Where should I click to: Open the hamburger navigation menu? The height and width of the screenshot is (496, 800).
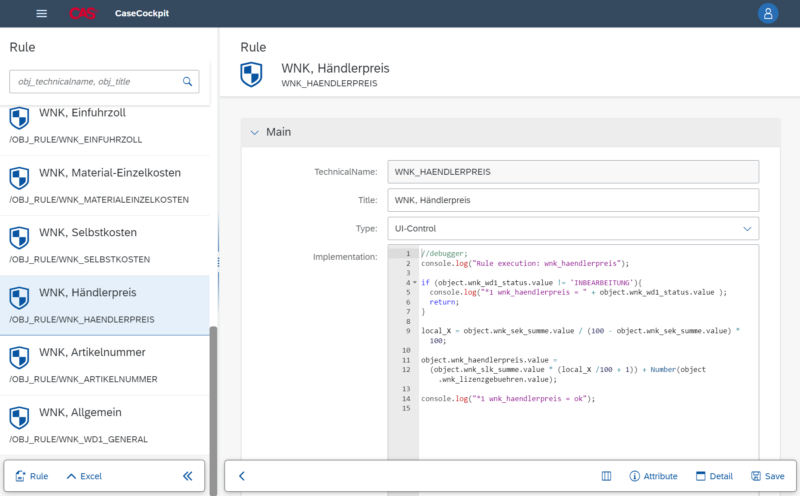pos(42,14)
